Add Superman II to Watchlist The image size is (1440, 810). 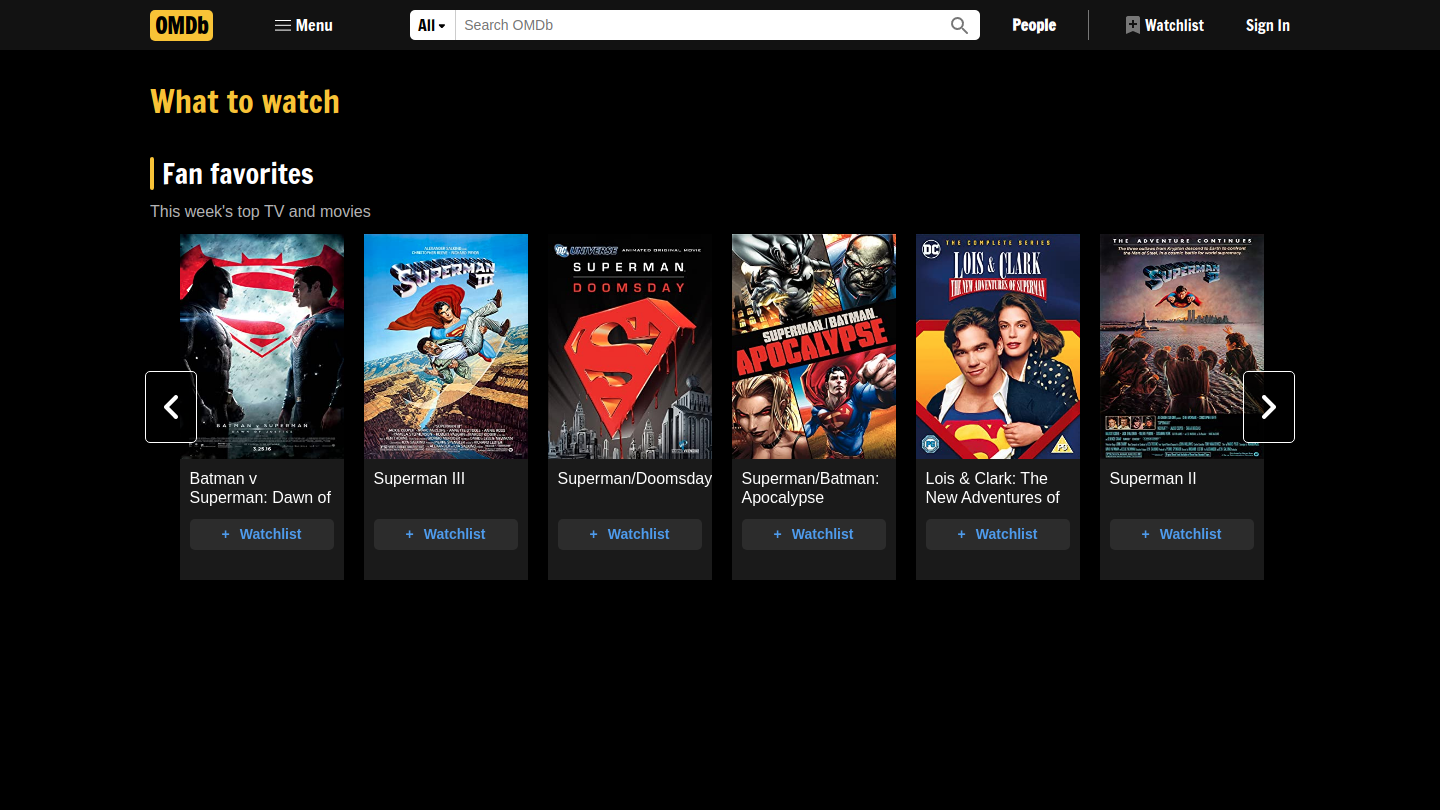click(1182, 534)
